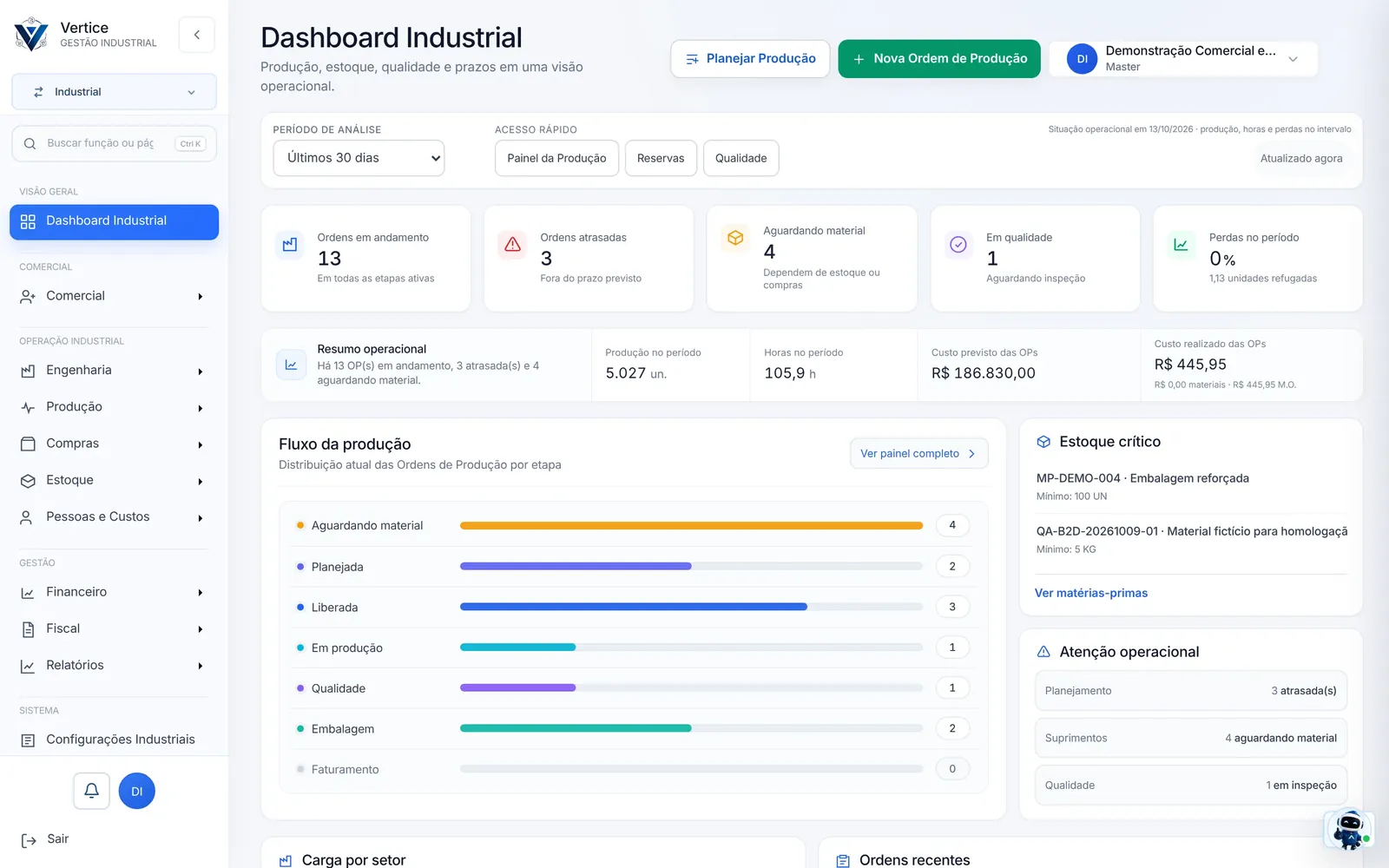Click Nova Ordem de Produção button

939,58
